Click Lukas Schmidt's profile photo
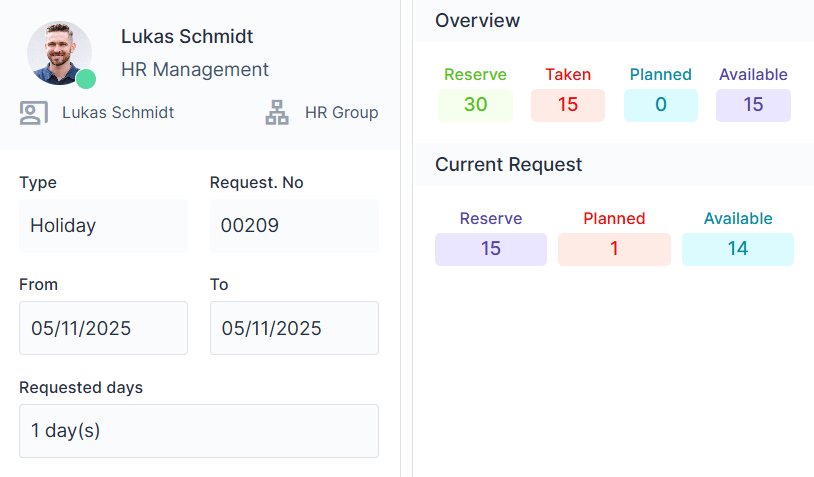Screen dimensions: 814x477 (x=59, y=52)
